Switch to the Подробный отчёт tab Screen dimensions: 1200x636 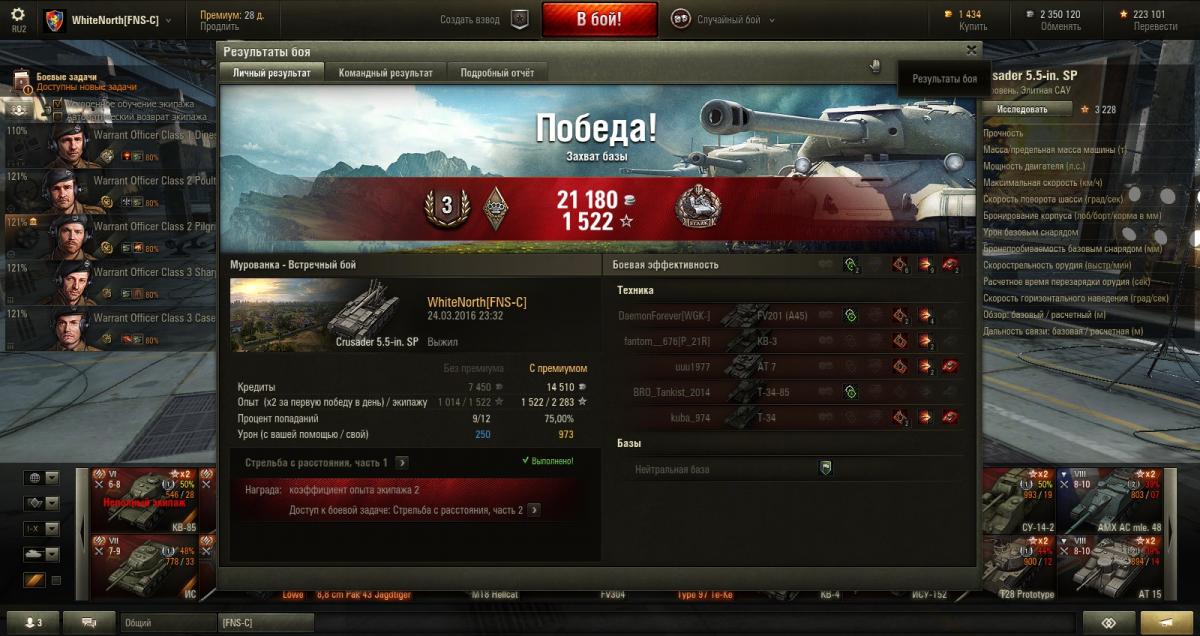click(497, 73)
